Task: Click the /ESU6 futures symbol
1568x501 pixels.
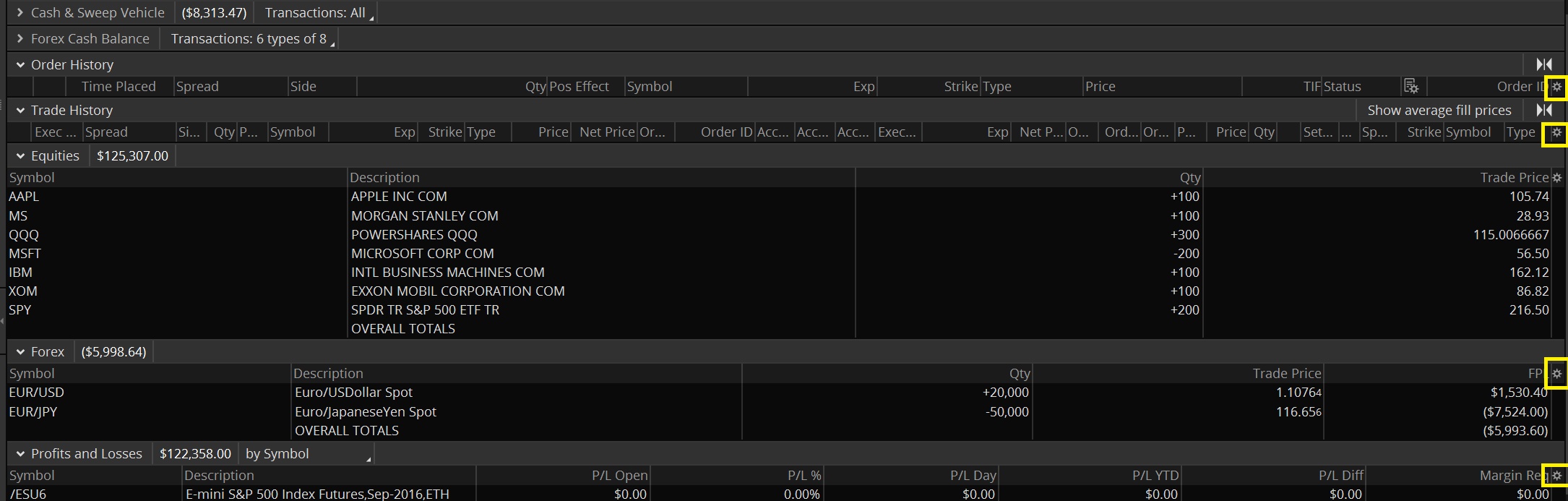Action: [x=27, y=494]
